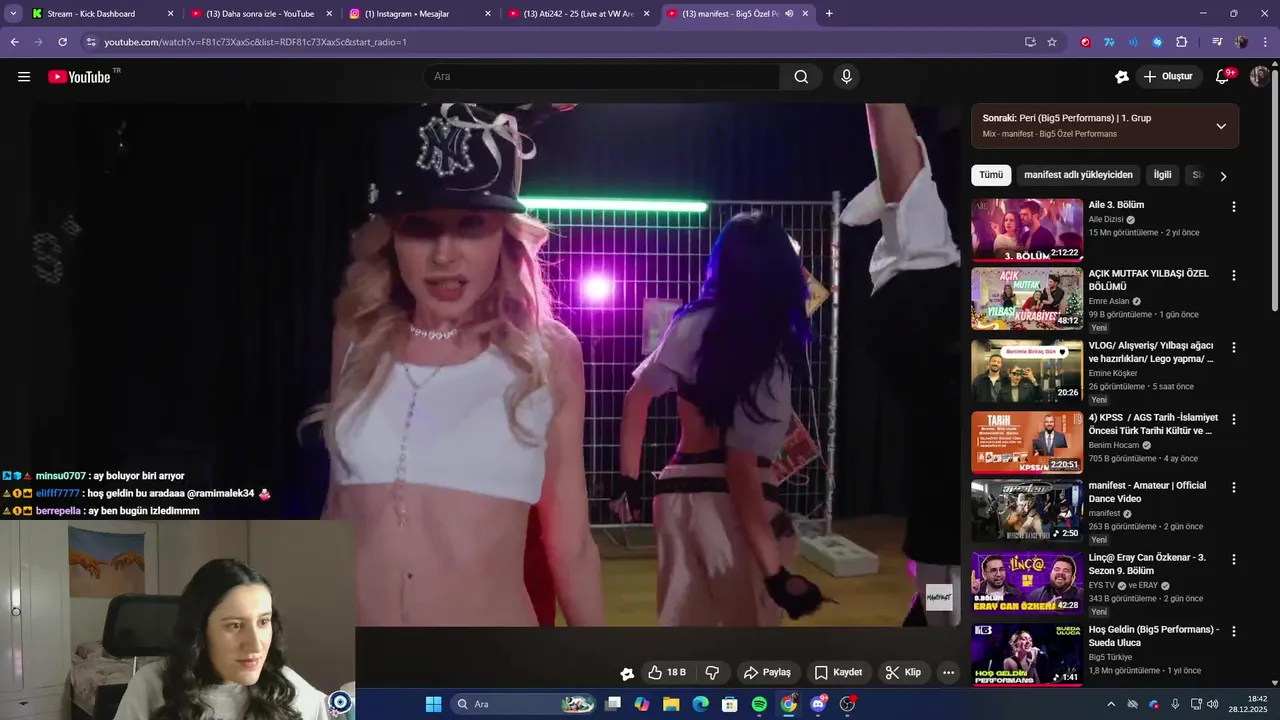
Task: Click the star-shaped icon left of Oluştur
Action: [x=1122, y=77]
